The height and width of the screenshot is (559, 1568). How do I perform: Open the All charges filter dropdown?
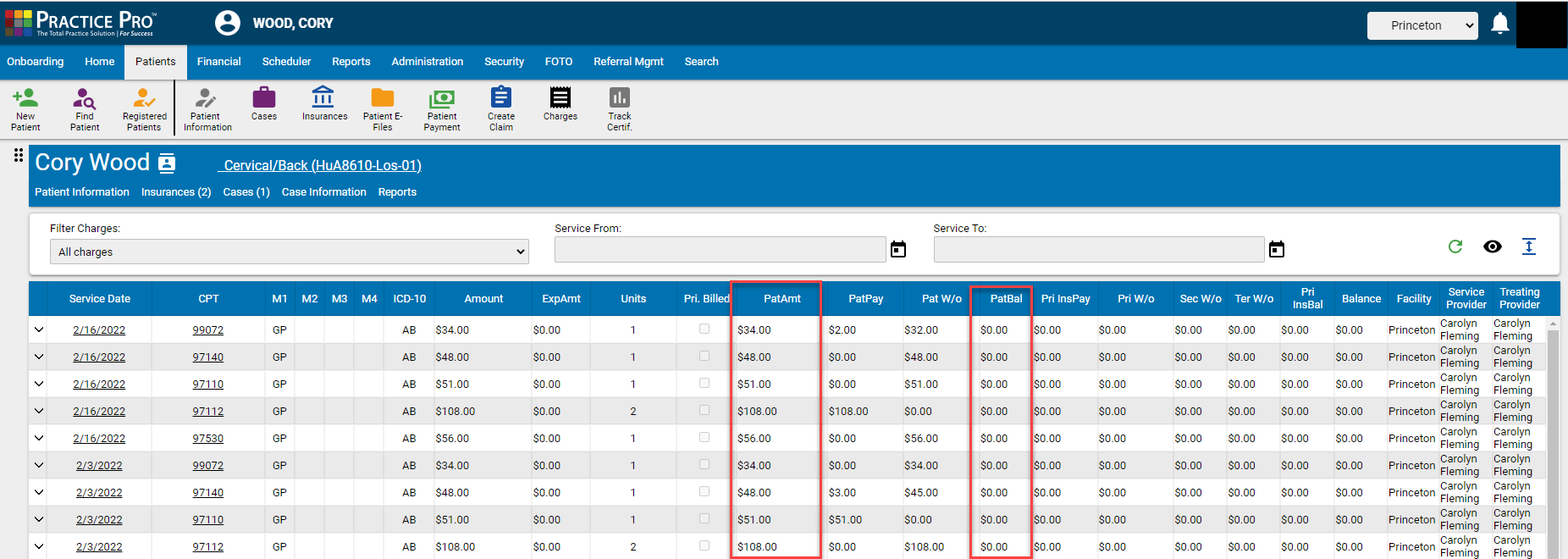point(290,252)
